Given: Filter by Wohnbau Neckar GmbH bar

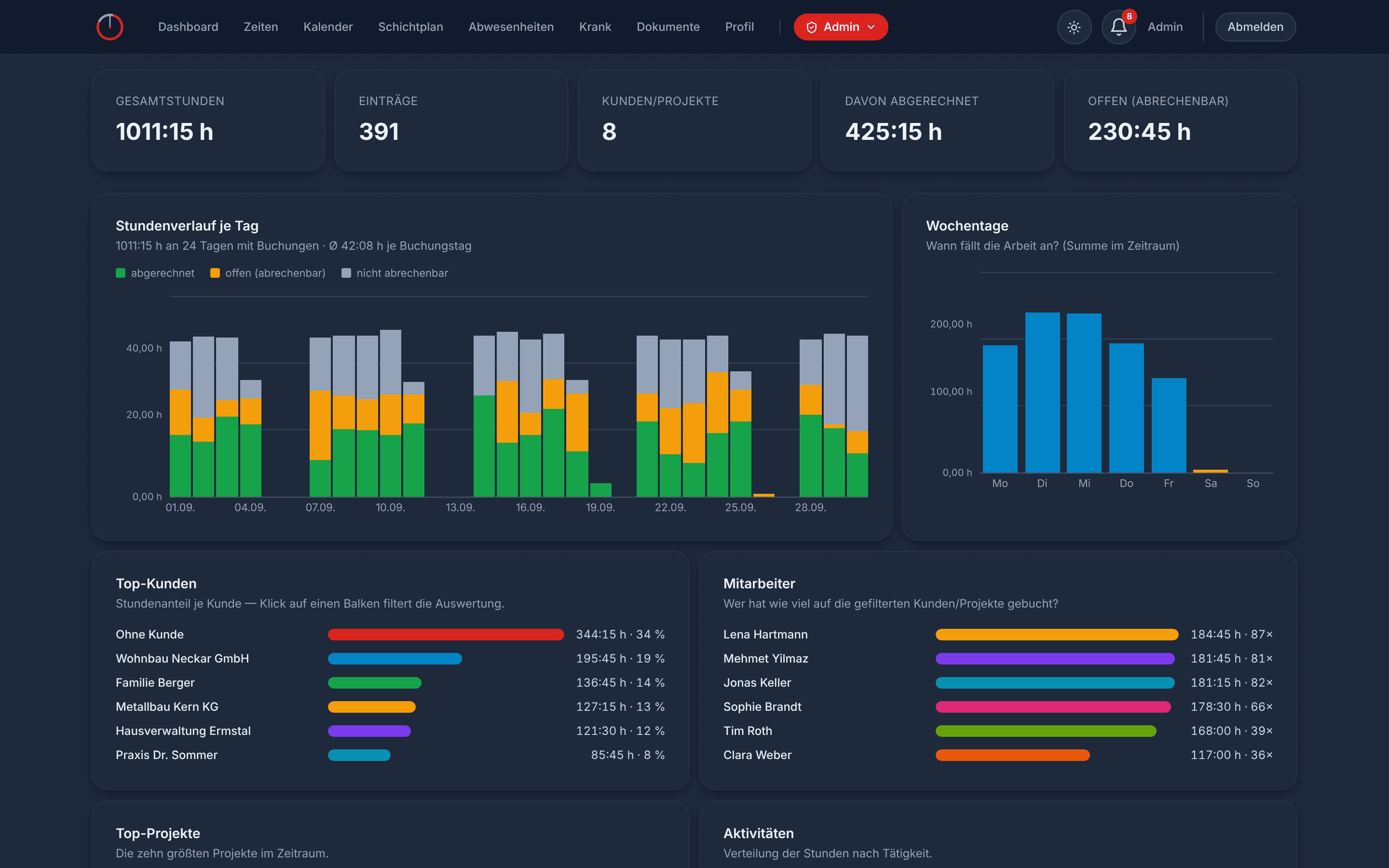Looking at the screenshot, I should click(395, 658).
